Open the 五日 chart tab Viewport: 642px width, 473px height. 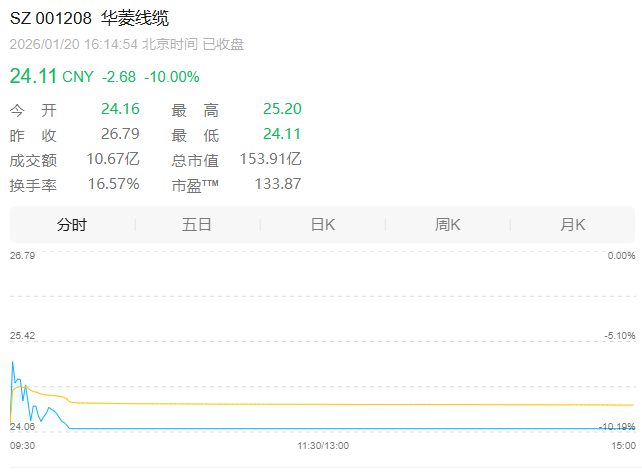(x=197, y=225)
